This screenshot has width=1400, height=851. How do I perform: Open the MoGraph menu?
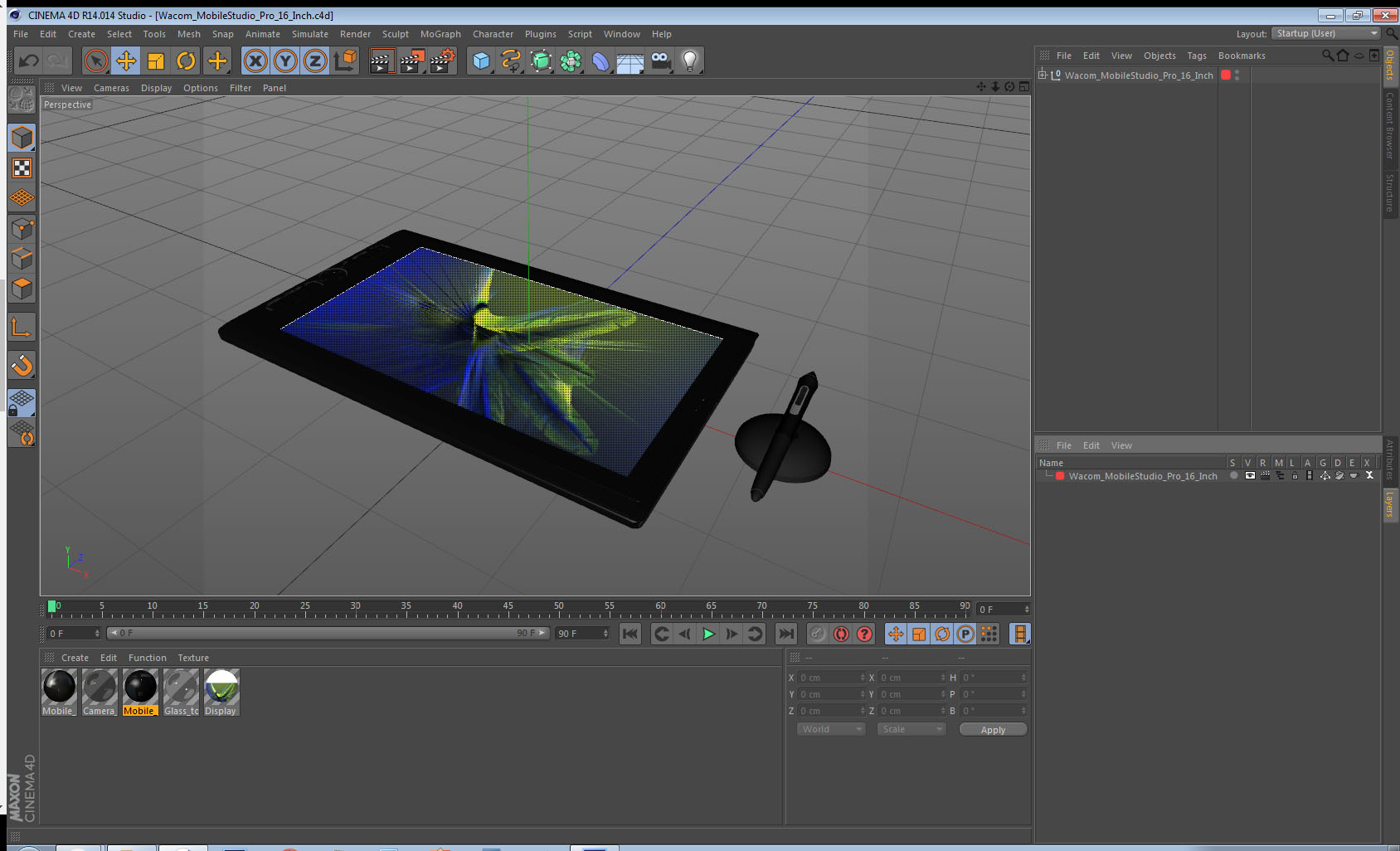click(x=440, y=34)
